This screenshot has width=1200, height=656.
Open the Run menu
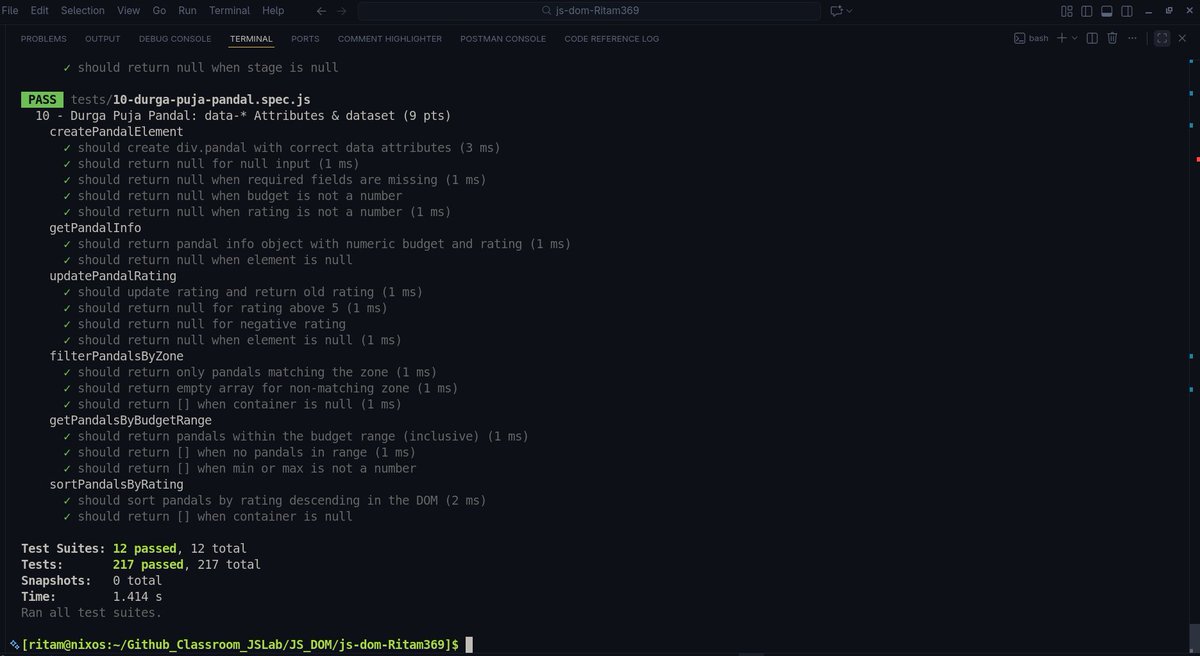pos(187,10)
